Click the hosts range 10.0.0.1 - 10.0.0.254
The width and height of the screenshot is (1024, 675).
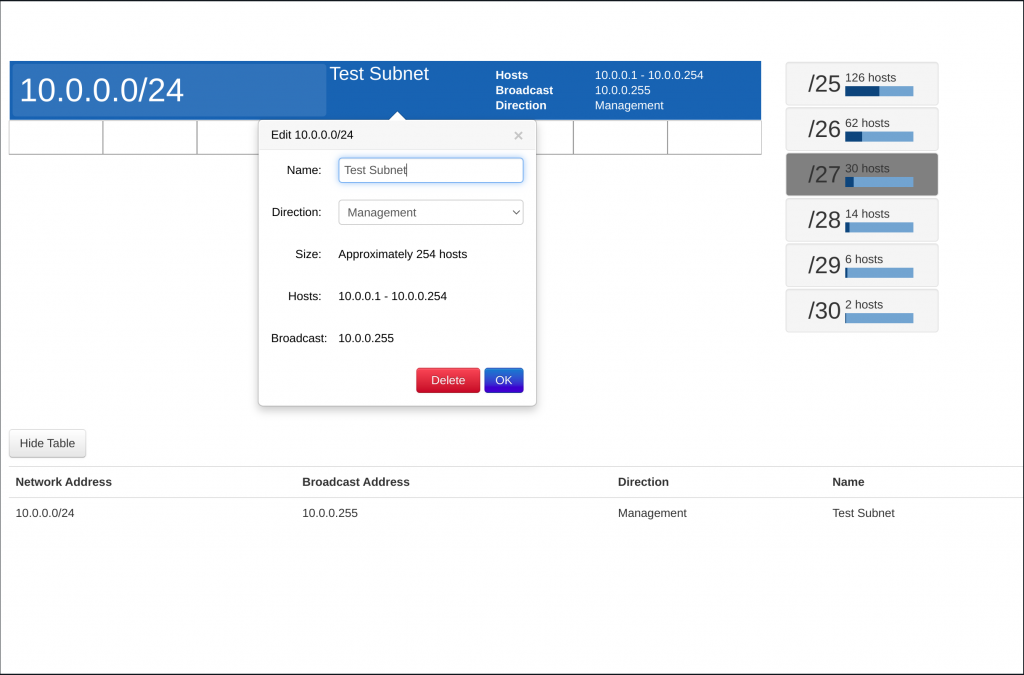pyautogui.click(x=649, y=74)
